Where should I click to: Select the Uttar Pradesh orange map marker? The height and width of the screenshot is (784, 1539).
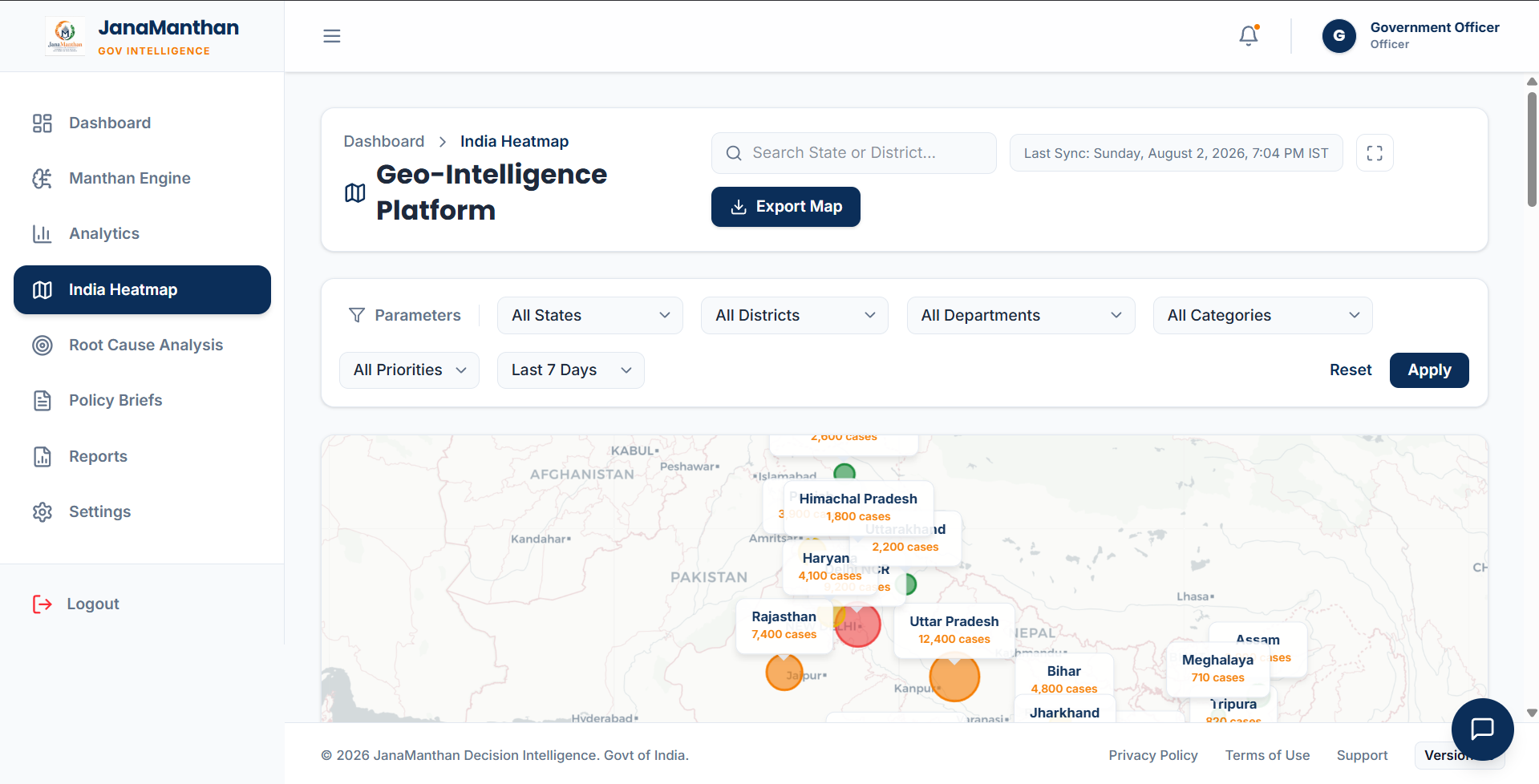(x=954, y=677)
